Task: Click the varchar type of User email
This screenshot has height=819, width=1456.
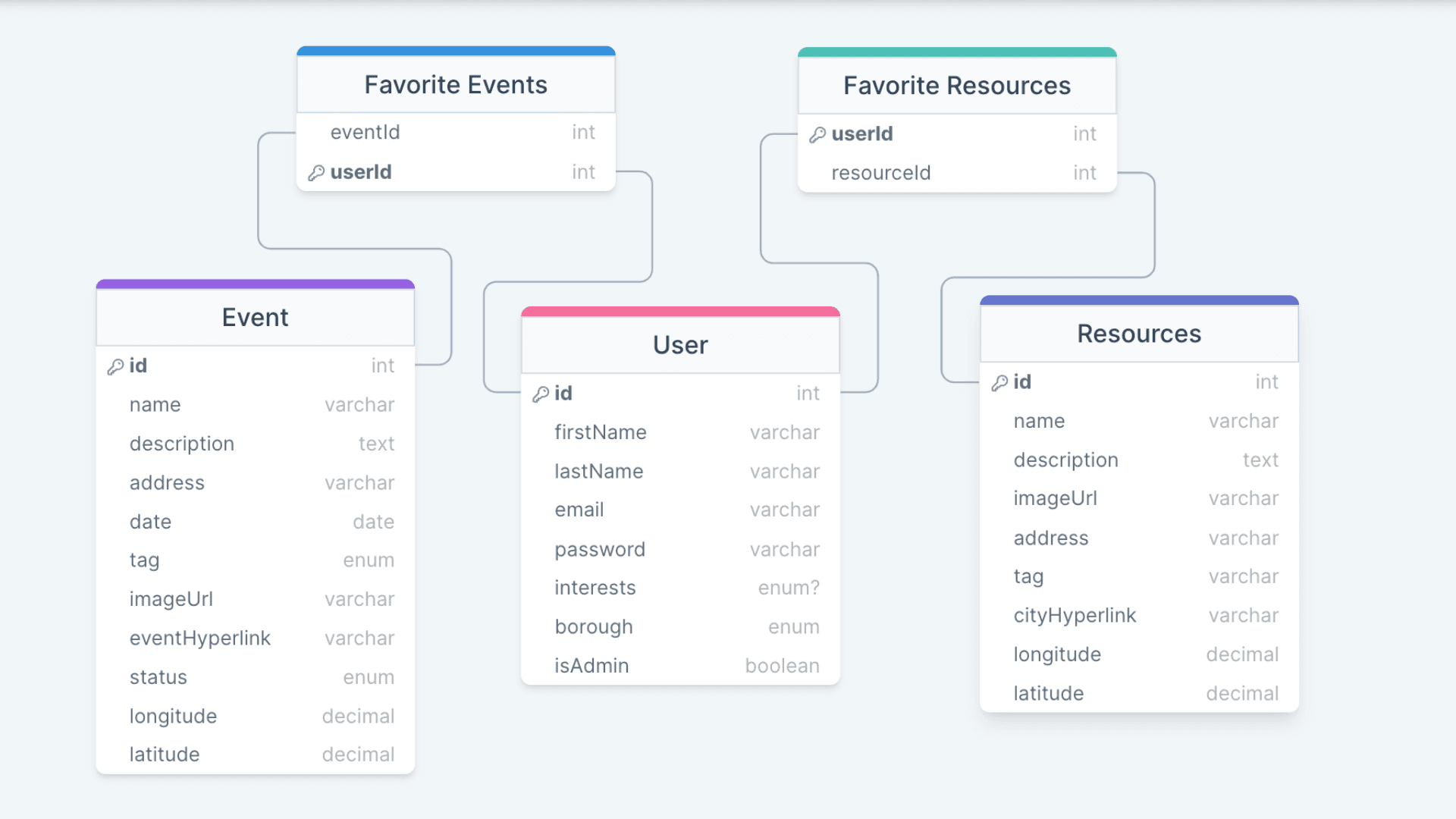Action: pos(785,510)
